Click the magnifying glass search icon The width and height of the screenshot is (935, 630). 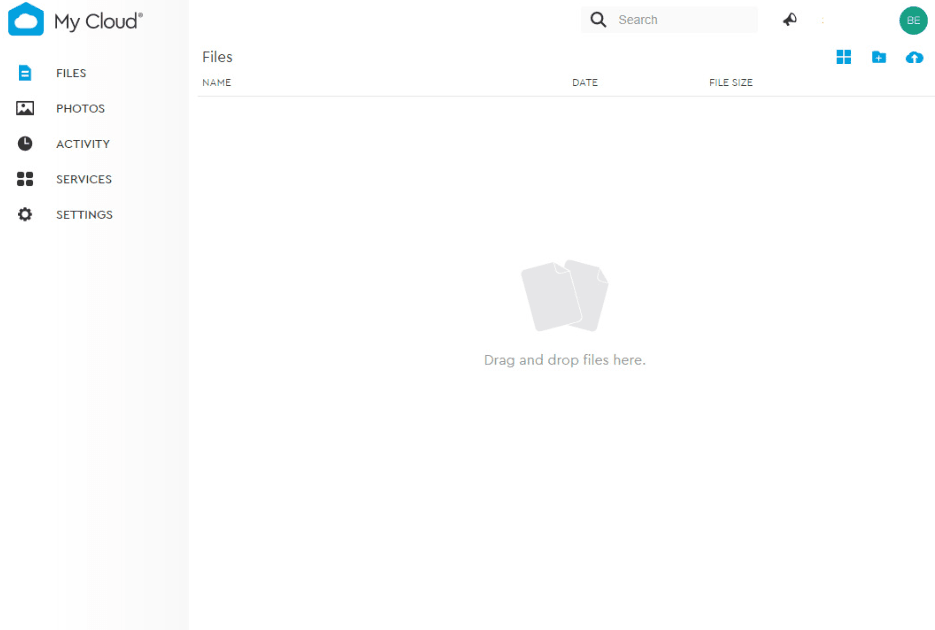(598, 20)
